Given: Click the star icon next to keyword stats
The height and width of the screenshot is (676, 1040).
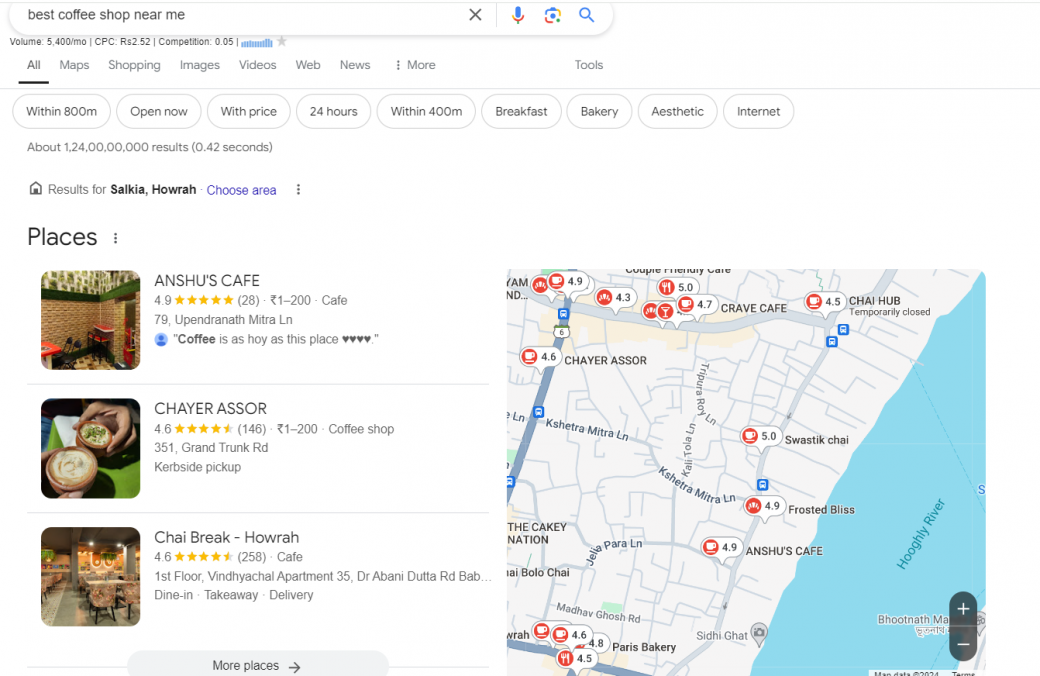Looking at the screenshot, I should (282, 42).
